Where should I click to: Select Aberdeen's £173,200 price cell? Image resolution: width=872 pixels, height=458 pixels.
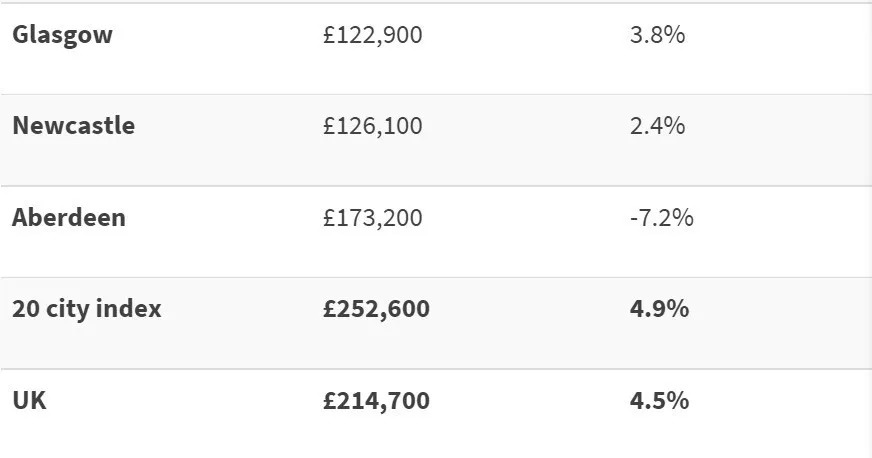373,217
